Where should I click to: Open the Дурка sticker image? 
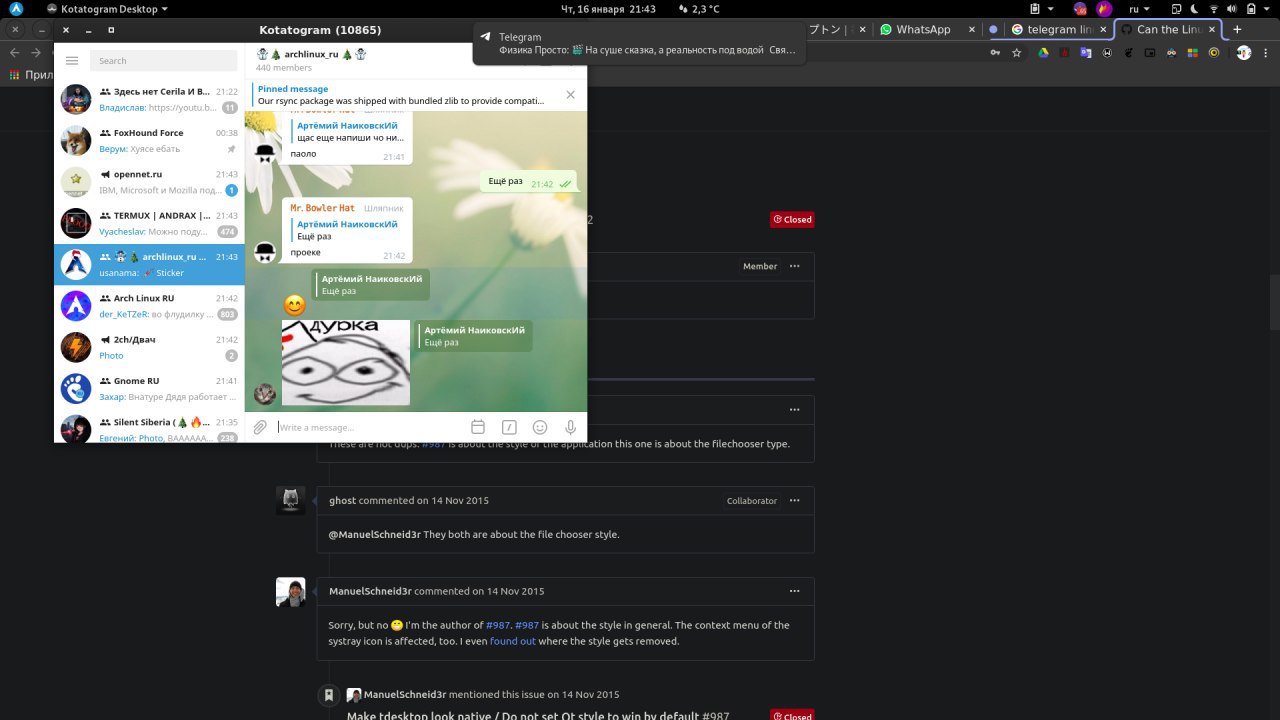346,362
